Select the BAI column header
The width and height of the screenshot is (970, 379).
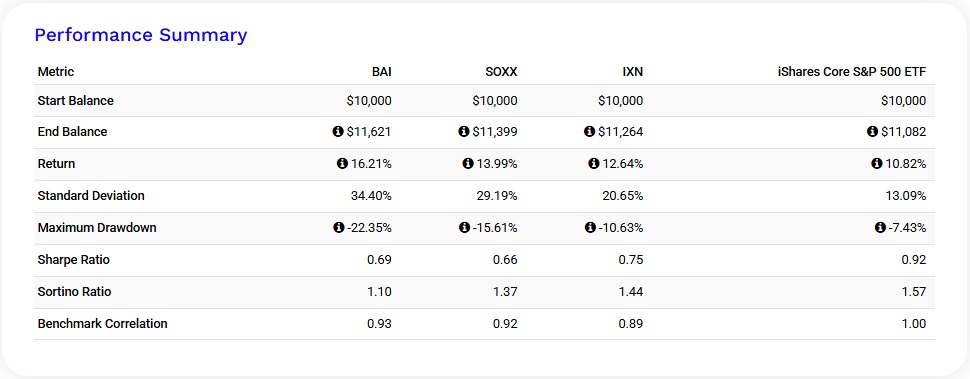pyautogui.click(x=382, y=72)
